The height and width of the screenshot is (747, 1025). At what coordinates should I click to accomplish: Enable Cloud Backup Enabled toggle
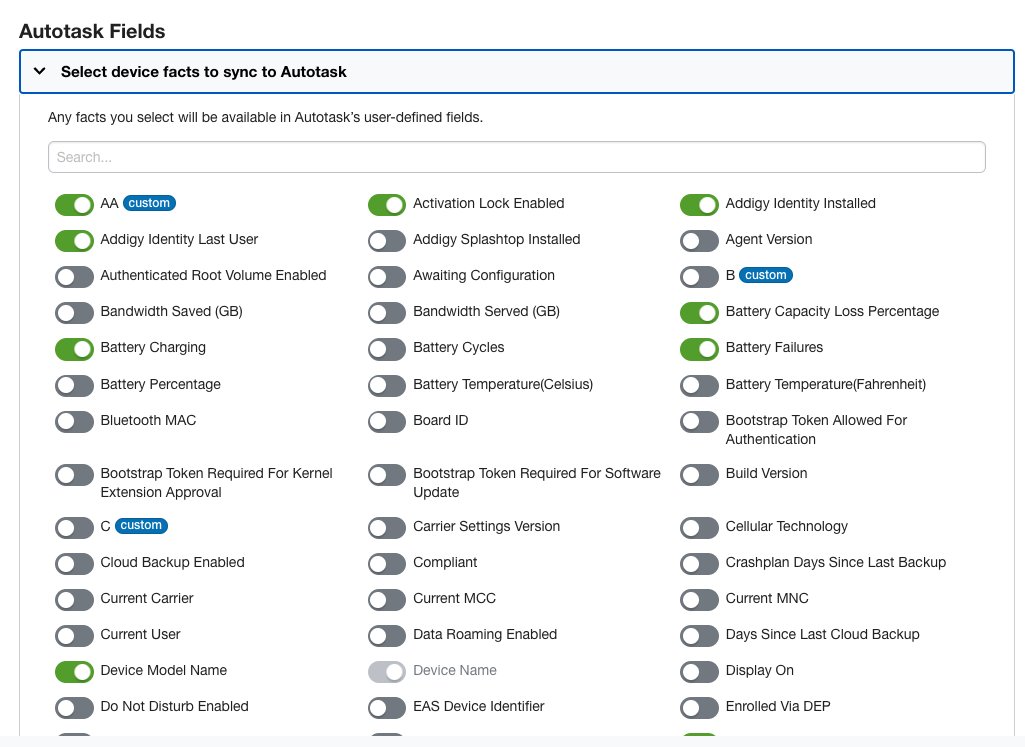point(75,563)
